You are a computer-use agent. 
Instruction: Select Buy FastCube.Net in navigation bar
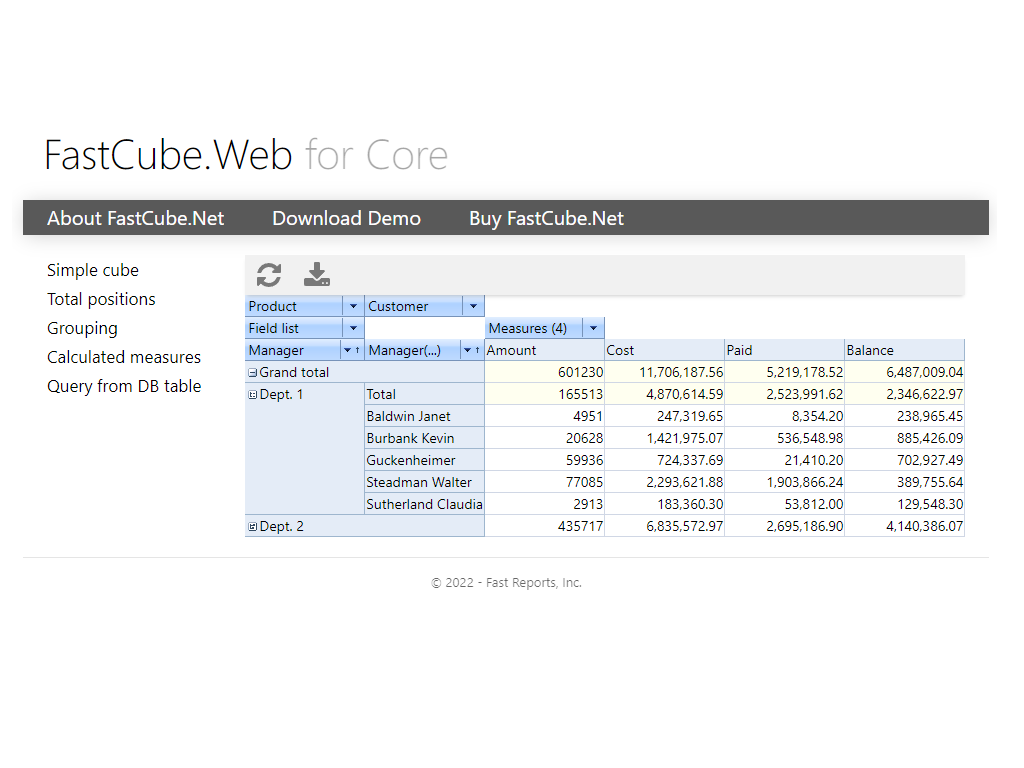tap(546, 218)
